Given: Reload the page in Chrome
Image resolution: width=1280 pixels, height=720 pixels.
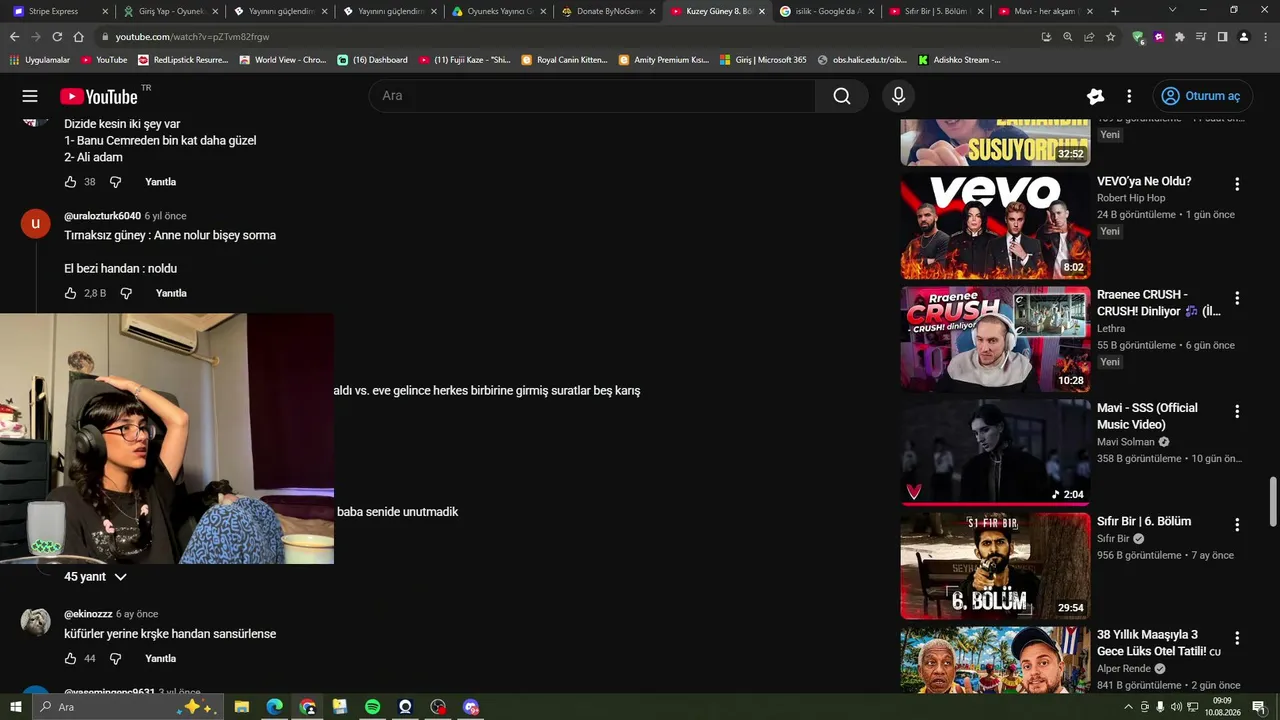Looking at the screenshot, I should 57,37.
